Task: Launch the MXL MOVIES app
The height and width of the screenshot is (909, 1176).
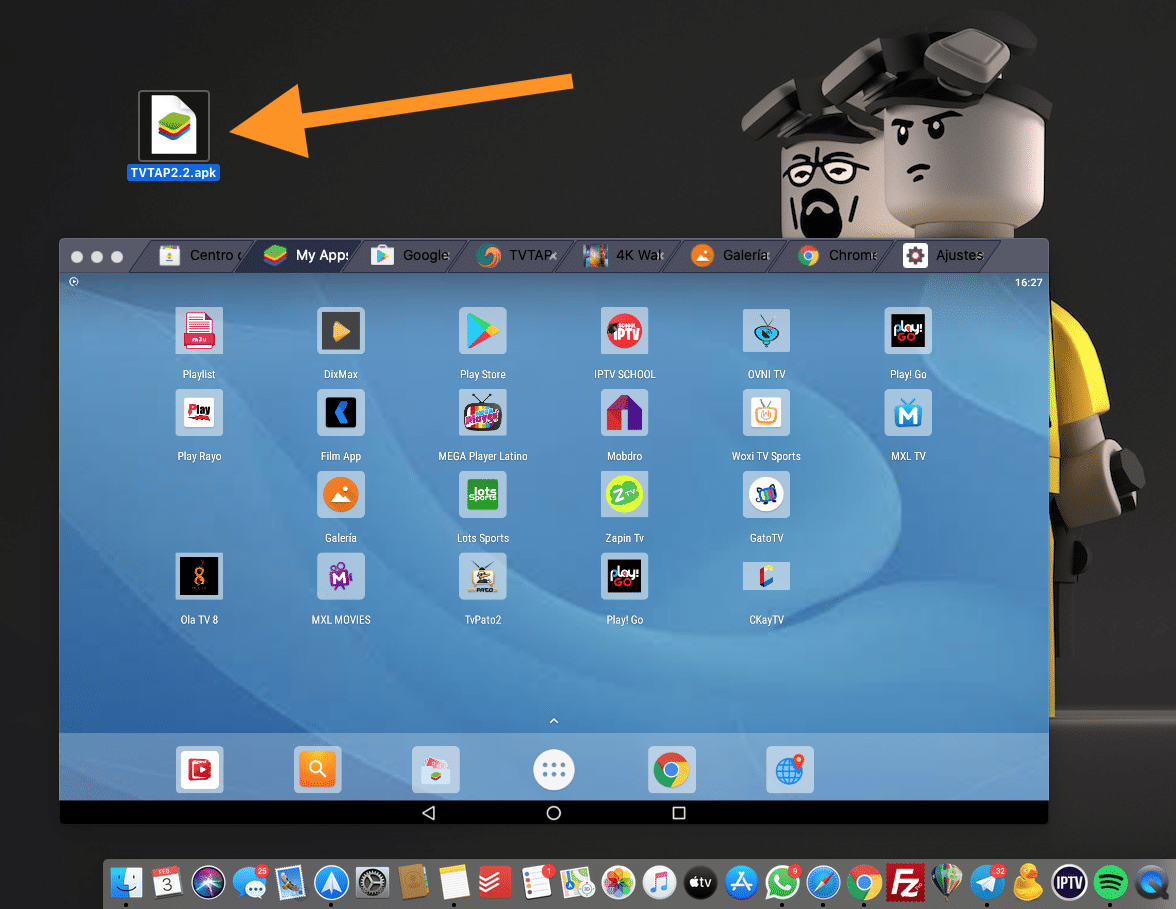Action: 340,576
